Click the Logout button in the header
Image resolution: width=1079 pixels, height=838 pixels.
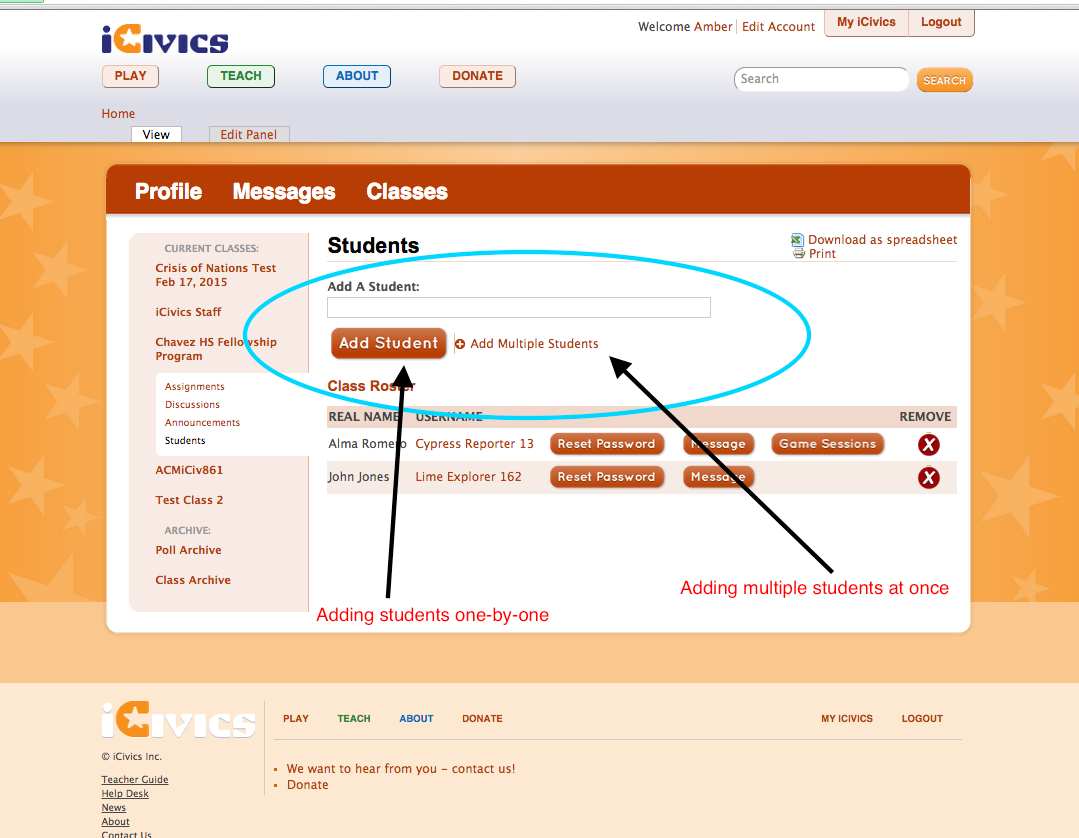tap(941, 23)
